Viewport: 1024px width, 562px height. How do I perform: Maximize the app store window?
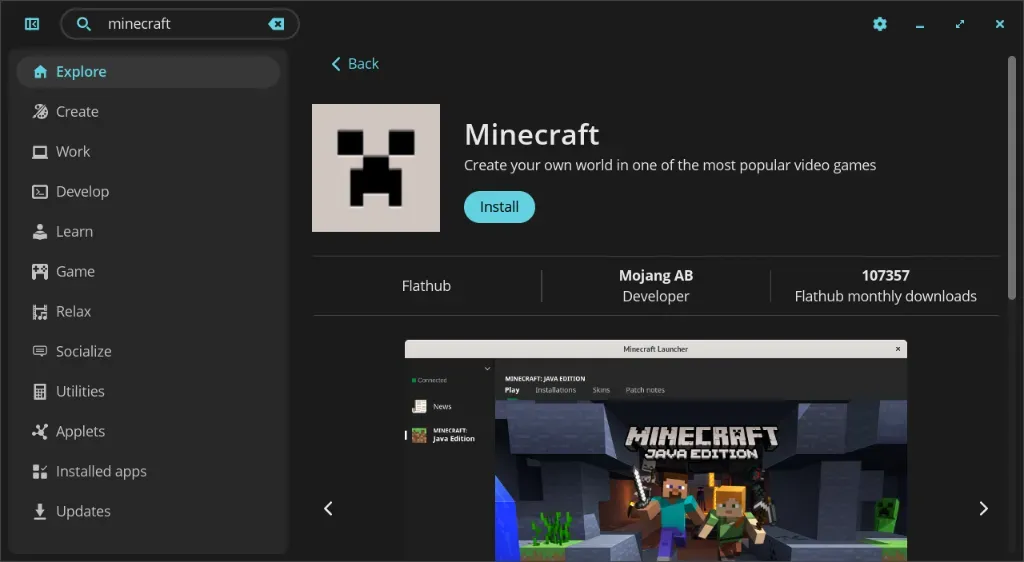tap(959, 24)
